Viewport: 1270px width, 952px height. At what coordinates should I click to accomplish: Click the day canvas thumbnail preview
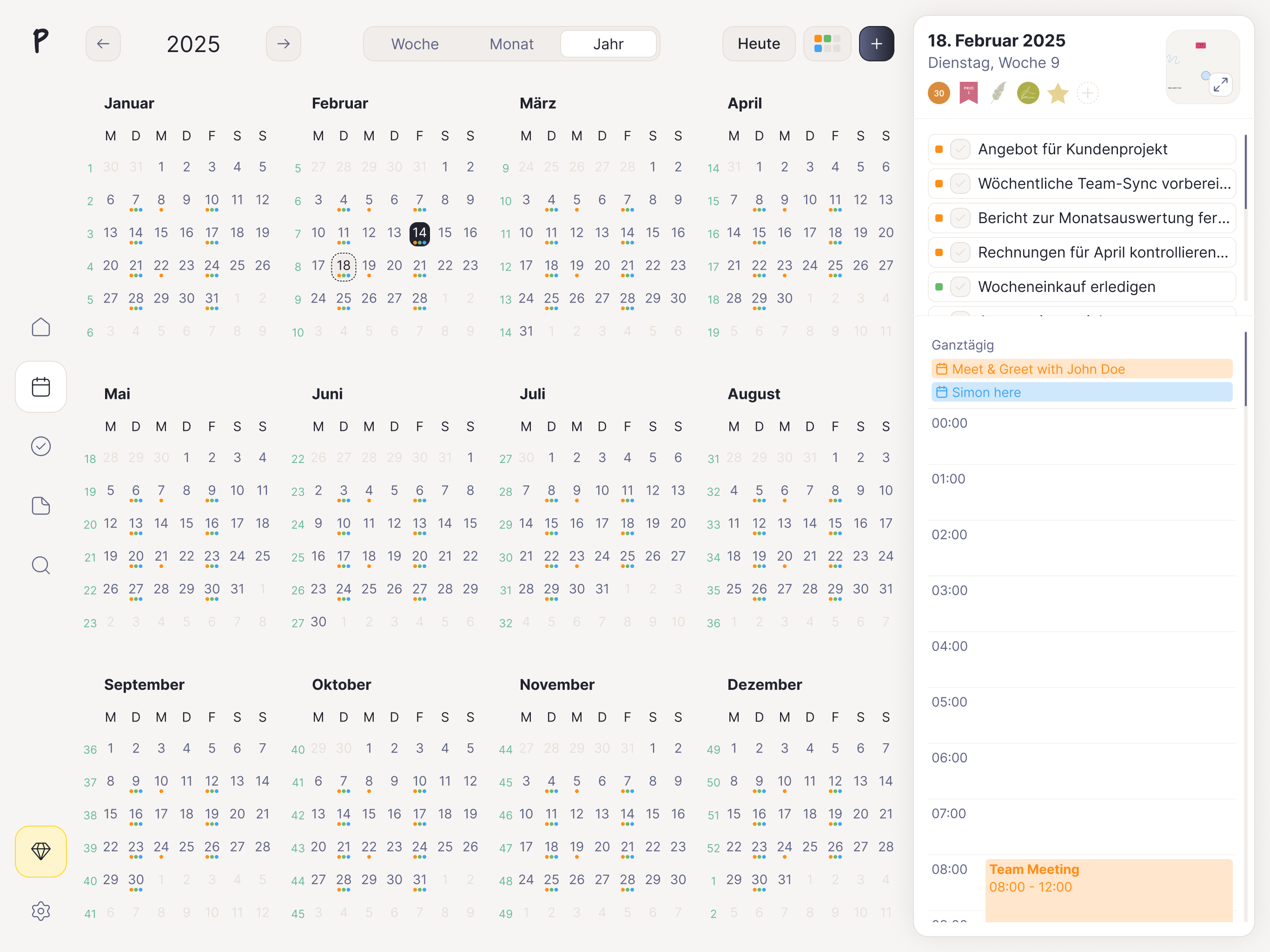[1202, 66]
